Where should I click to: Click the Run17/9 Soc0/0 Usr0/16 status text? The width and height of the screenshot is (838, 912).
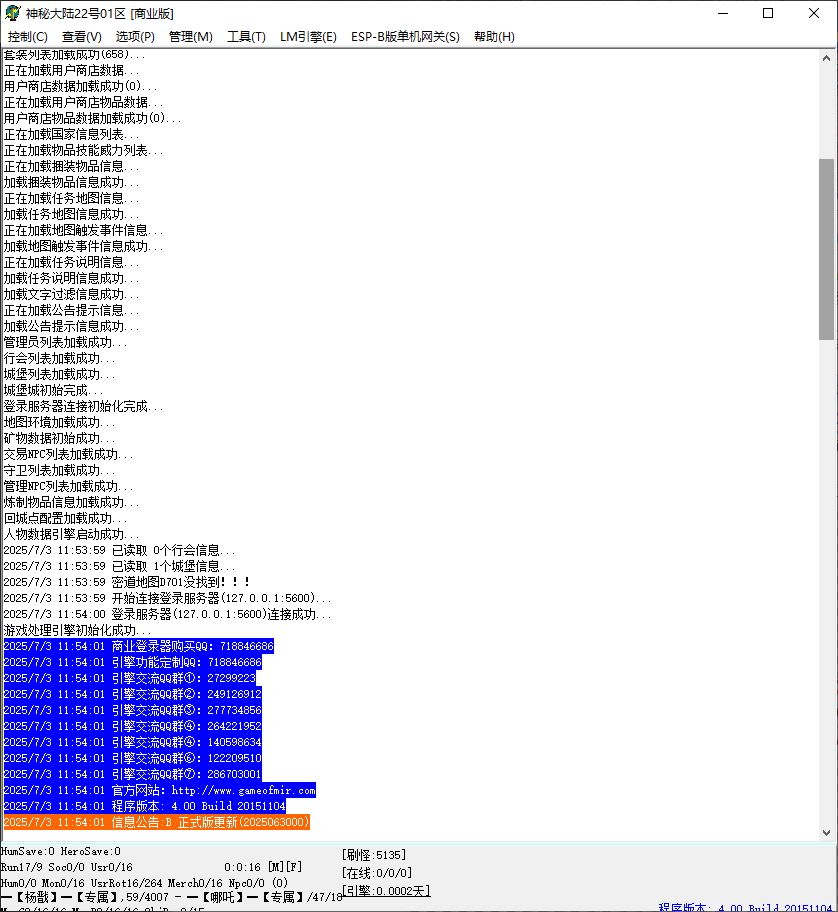click(66, 867)
